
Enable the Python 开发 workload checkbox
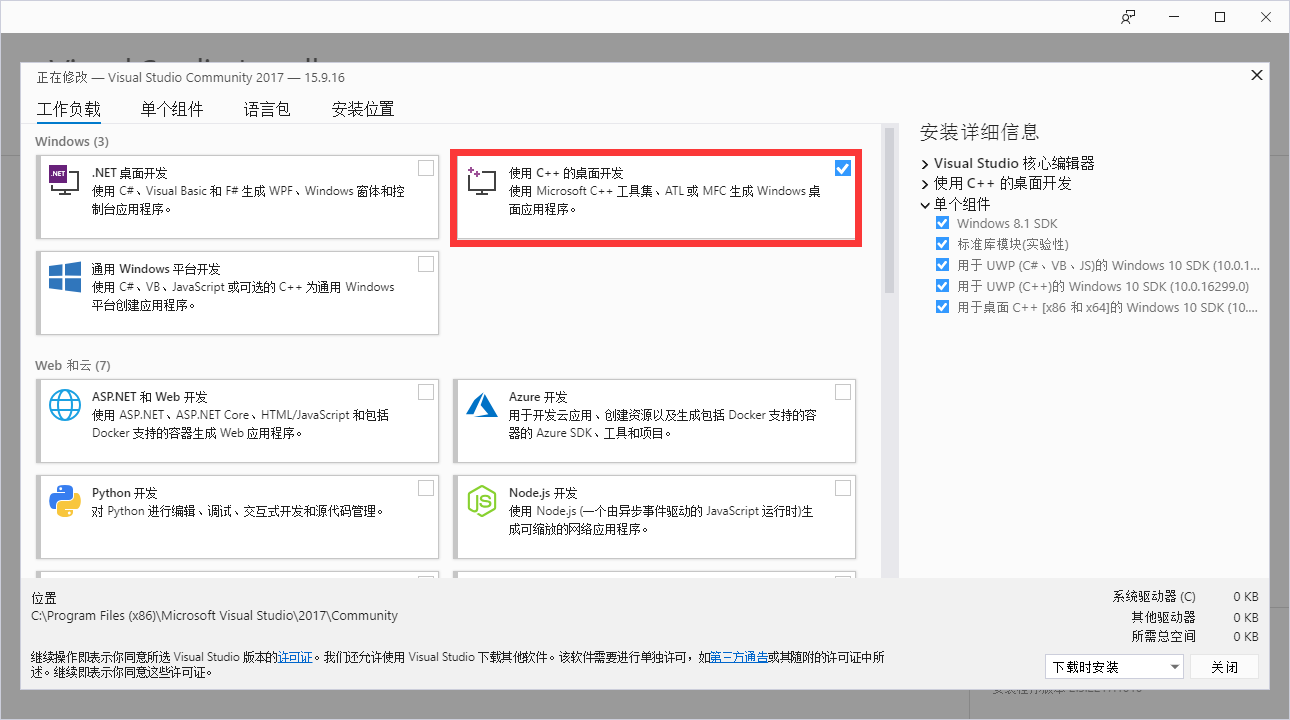(x=426, y=488)
